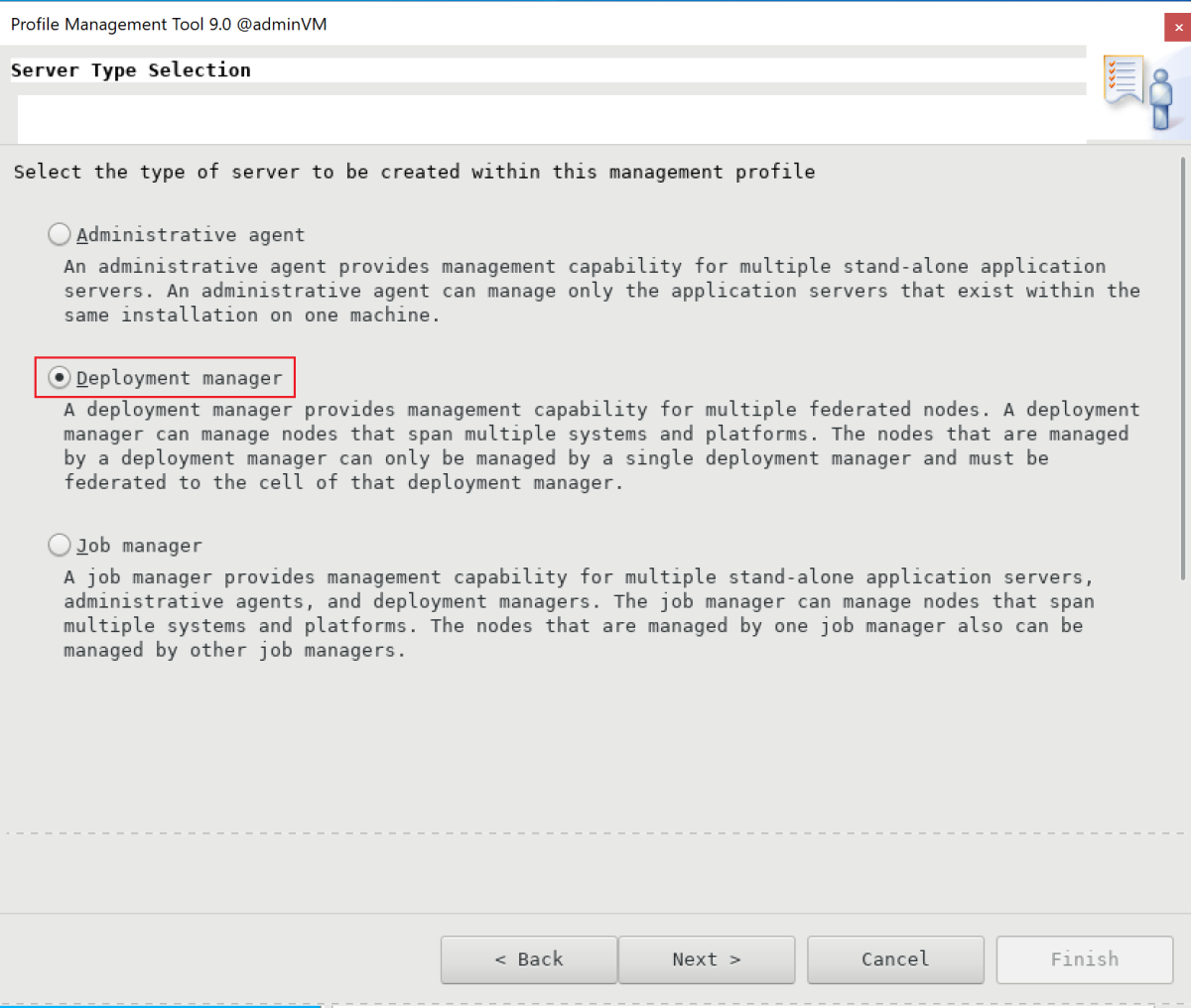Click the Back button

tap(528, 959)
